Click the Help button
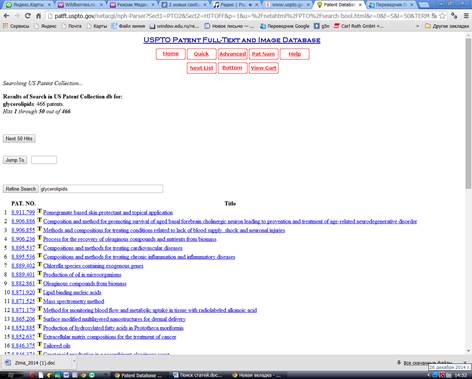This screenshot has width=472, height=379. coord(295,54)
